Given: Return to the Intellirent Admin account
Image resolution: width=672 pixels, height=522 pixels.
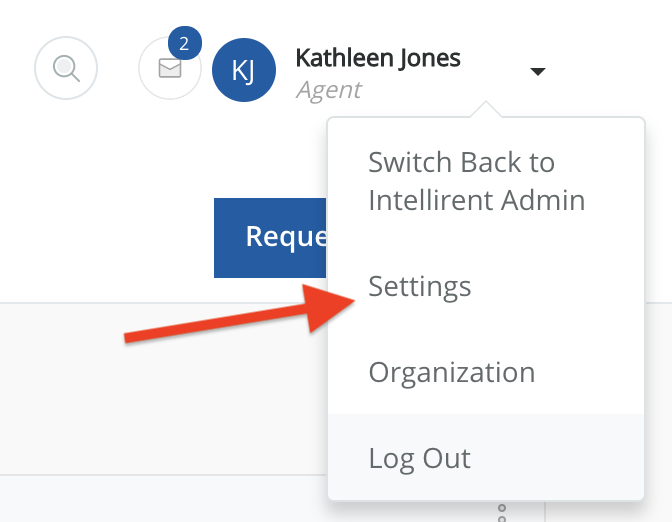Looking at the screenshot, I should [476, 181].
